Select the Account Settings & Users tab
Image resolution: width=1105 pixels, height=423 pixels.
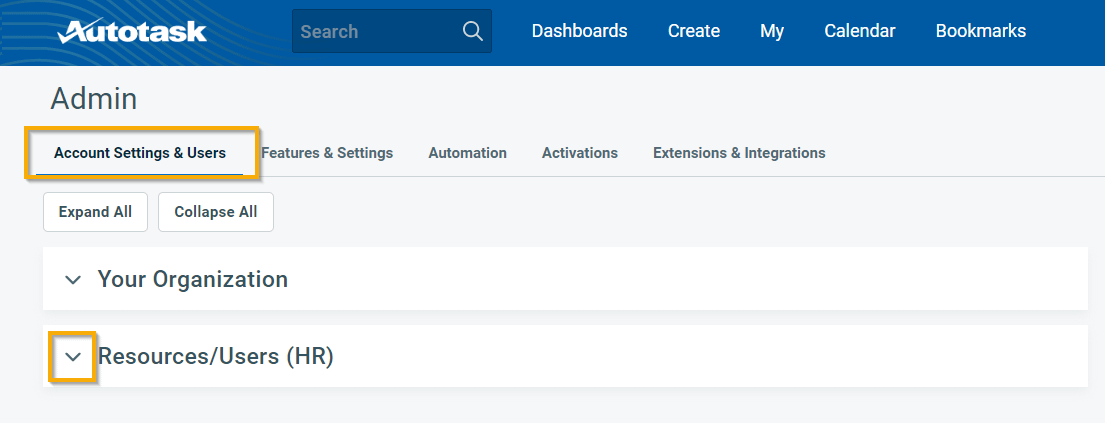140,153
